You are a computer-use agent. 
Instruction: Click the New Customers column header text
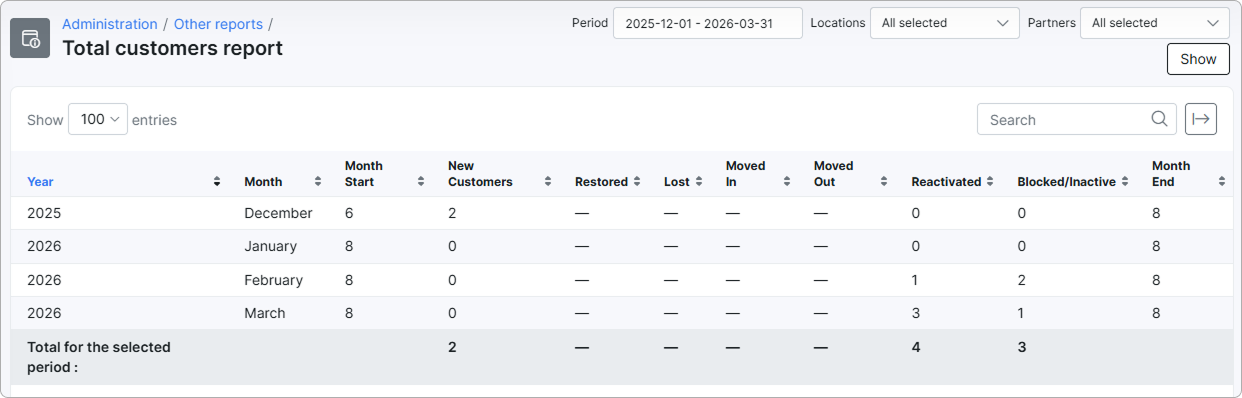(x=480, y=174)
